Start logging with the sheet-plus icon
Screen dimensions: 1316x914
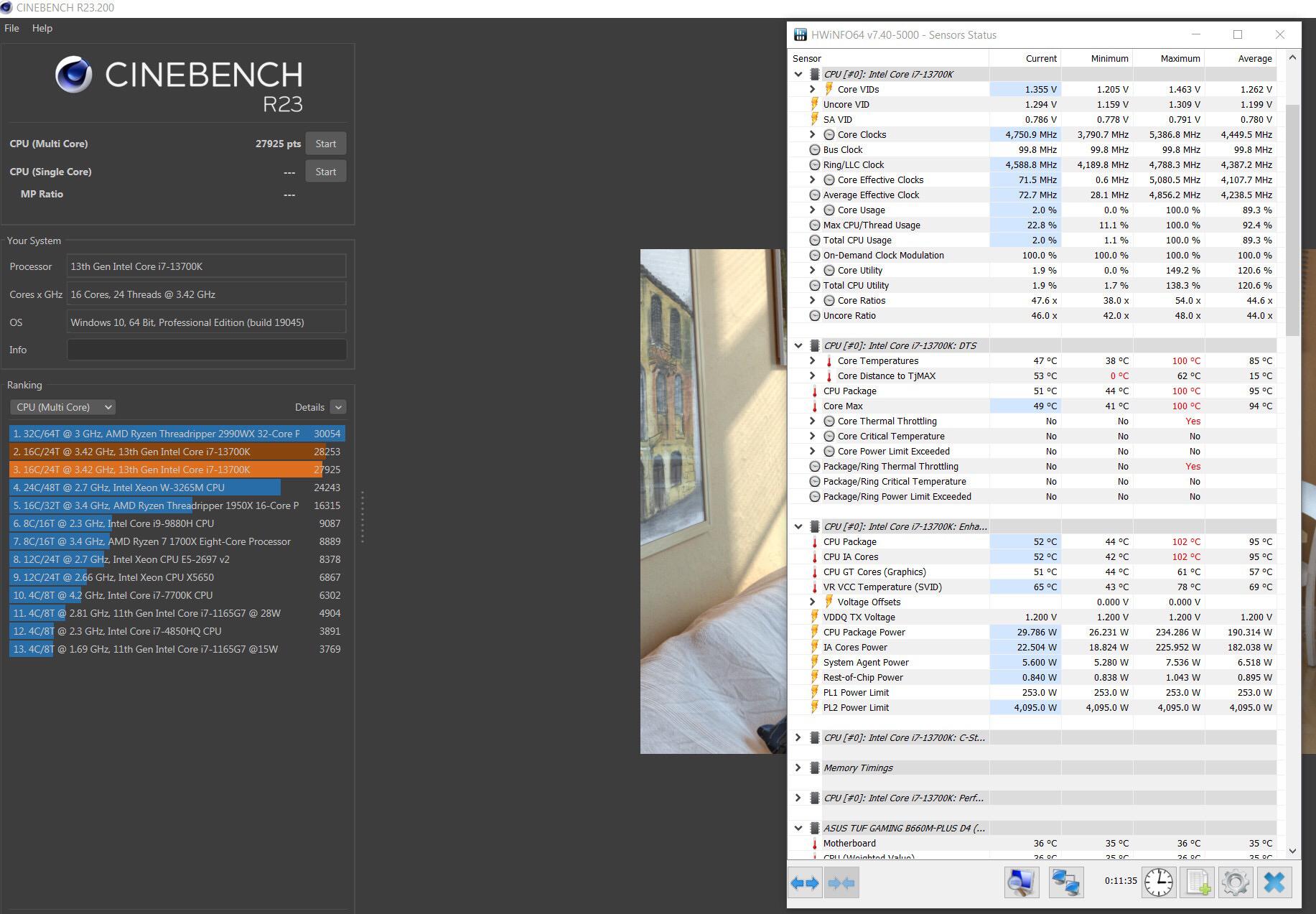point(1198,882)
